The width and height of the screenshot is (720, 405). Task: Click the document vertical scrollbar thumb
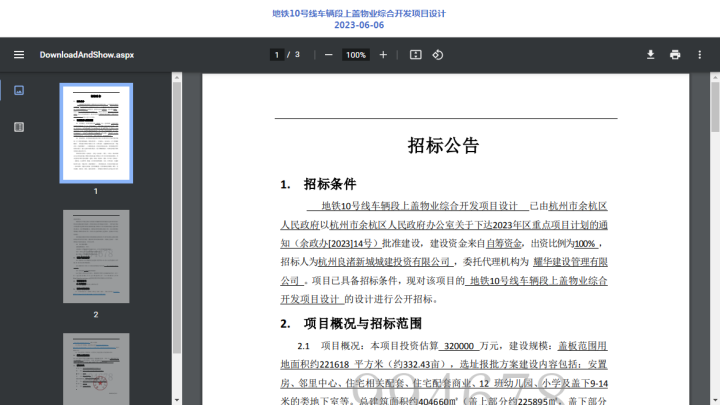[x=715, y=107]
